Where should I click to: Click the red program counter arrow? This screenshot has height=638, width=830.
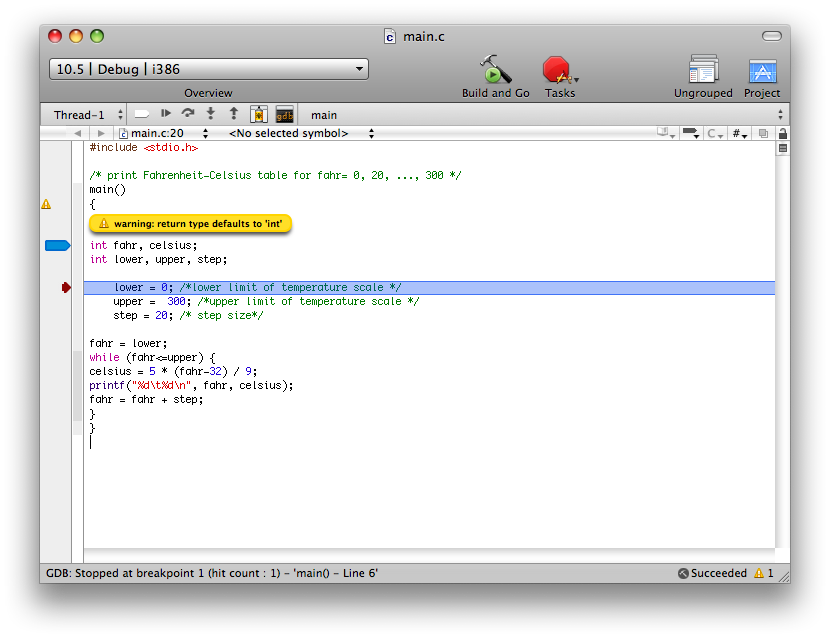tap(66, 287)
